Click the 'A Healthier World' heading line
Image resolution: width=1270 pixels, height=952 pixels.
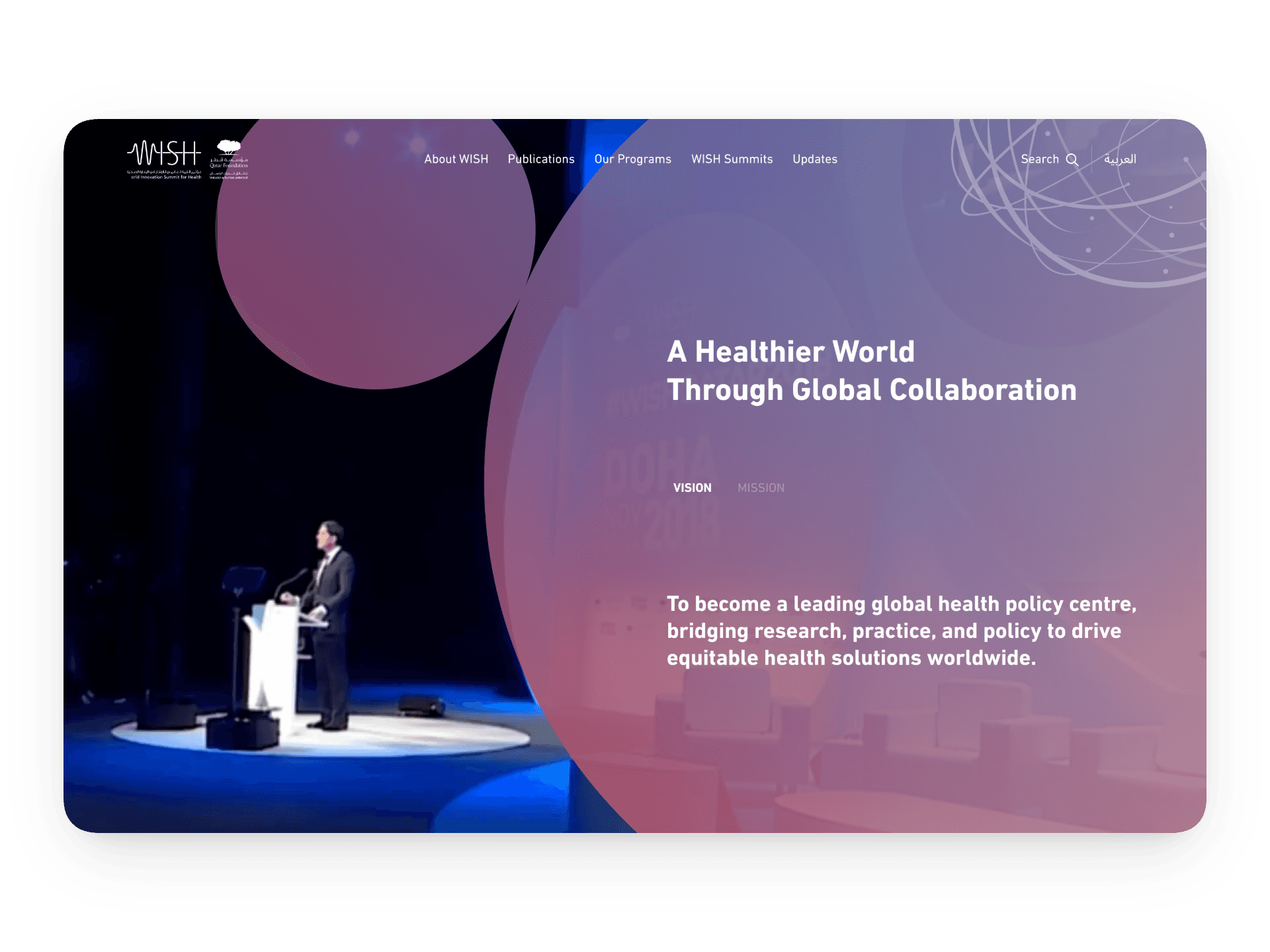[x=790, y=352]
